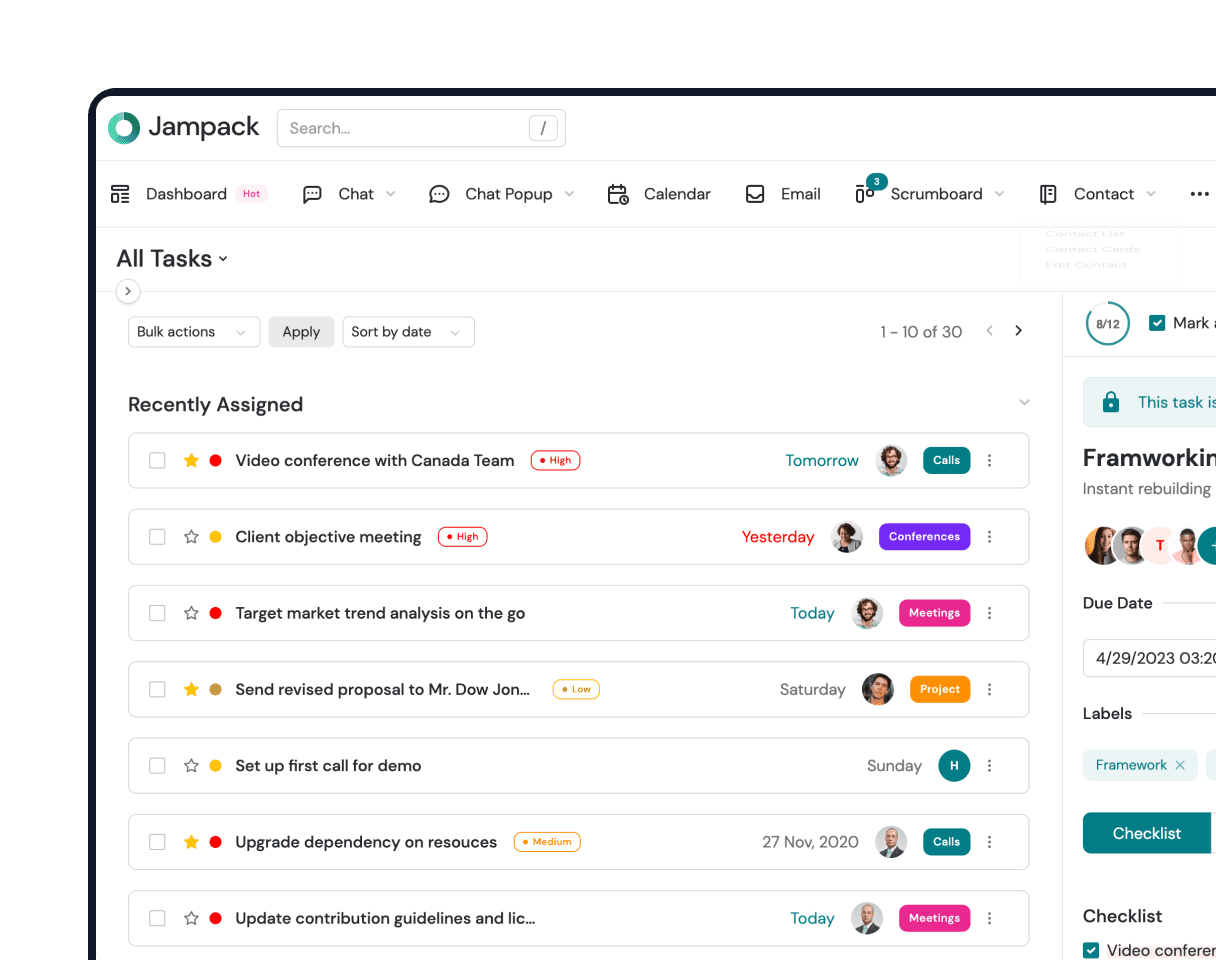Screen dimensions: 1216x960
Task: Click the Checklist button
Action: tap(1146, 833)
